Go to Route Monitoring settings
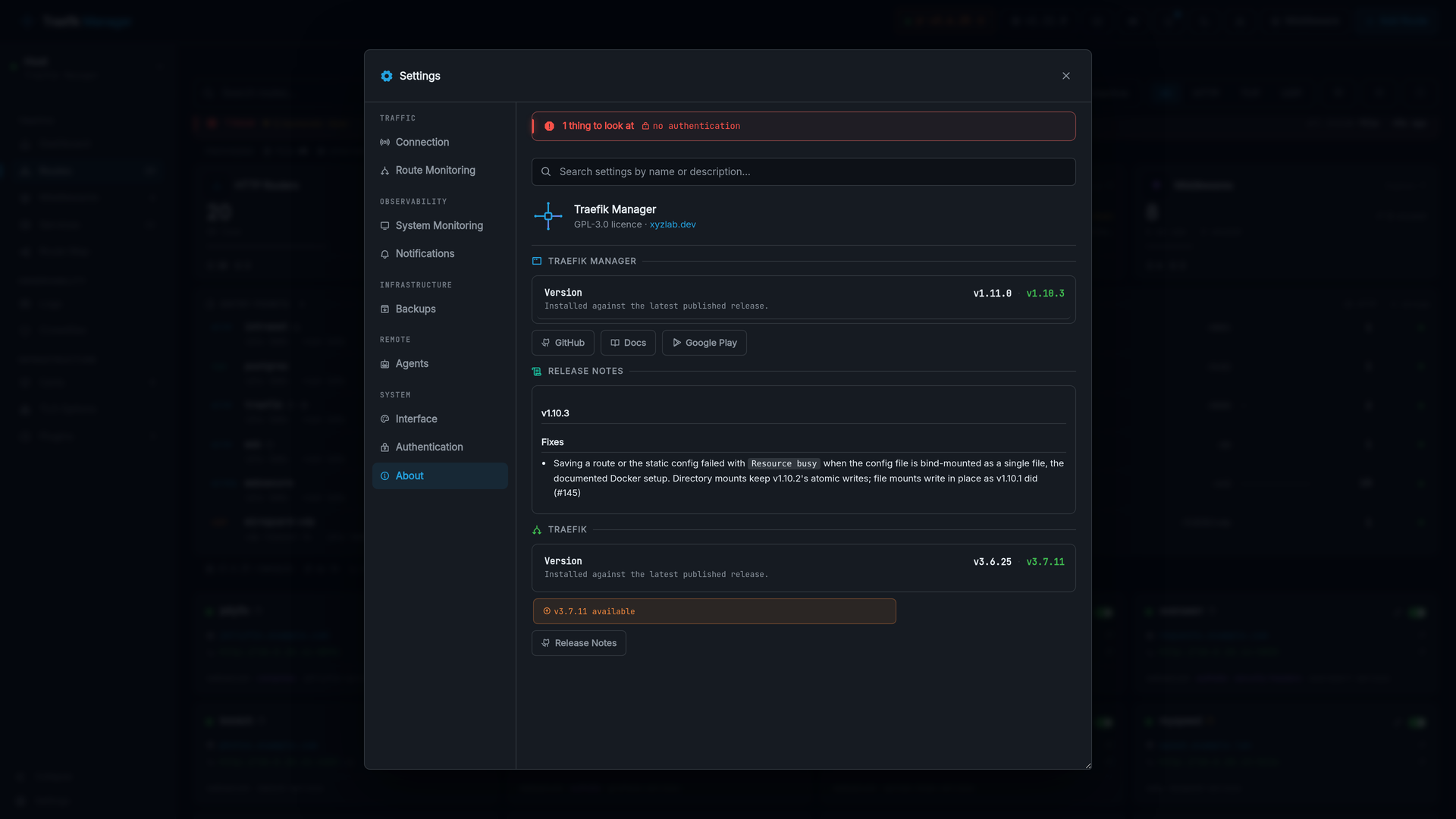Image resolution: width=1456 pixels, height=819 pixels. (440, 171)
